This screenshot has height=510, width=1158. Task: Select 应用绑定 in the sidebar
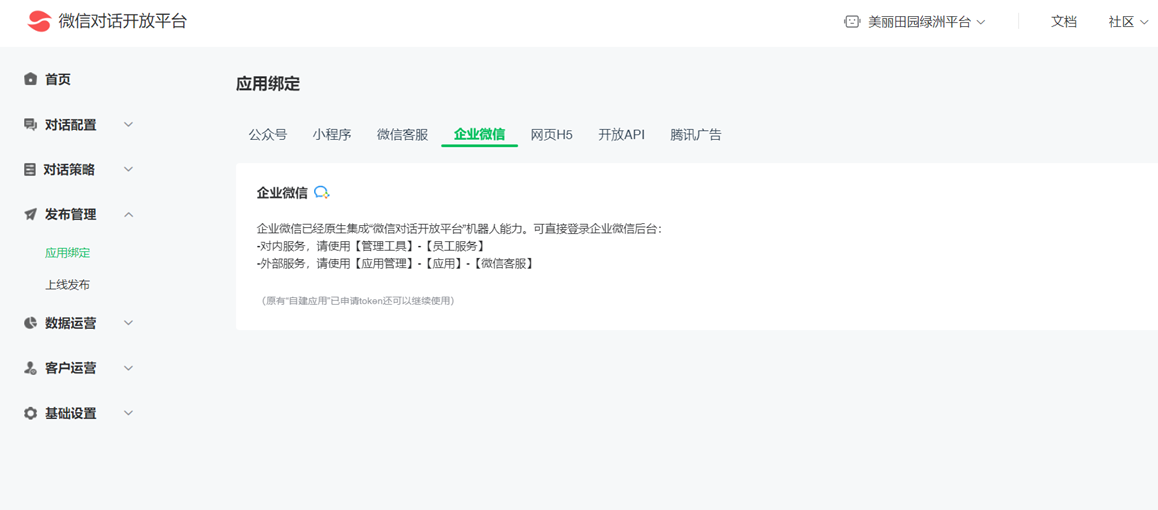tap(67, 252)
